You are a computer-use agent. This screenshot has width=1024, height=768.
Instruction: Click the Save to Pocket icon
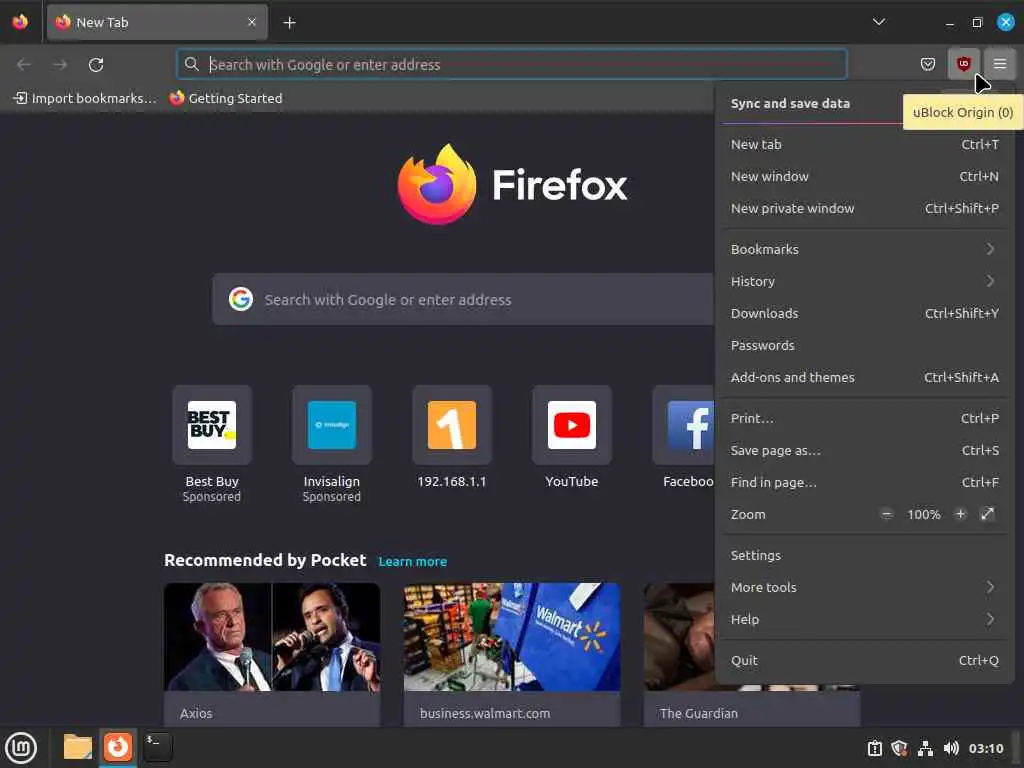(x=927, y=64)
